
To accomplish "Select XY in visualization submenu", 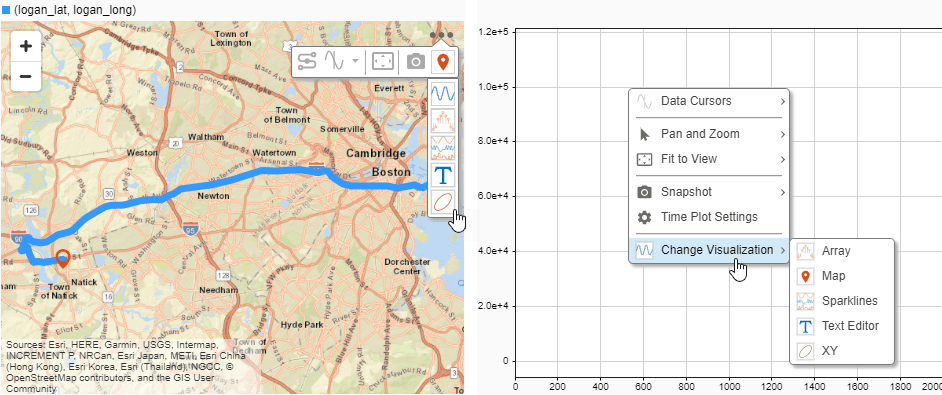I will coord(842,351).
